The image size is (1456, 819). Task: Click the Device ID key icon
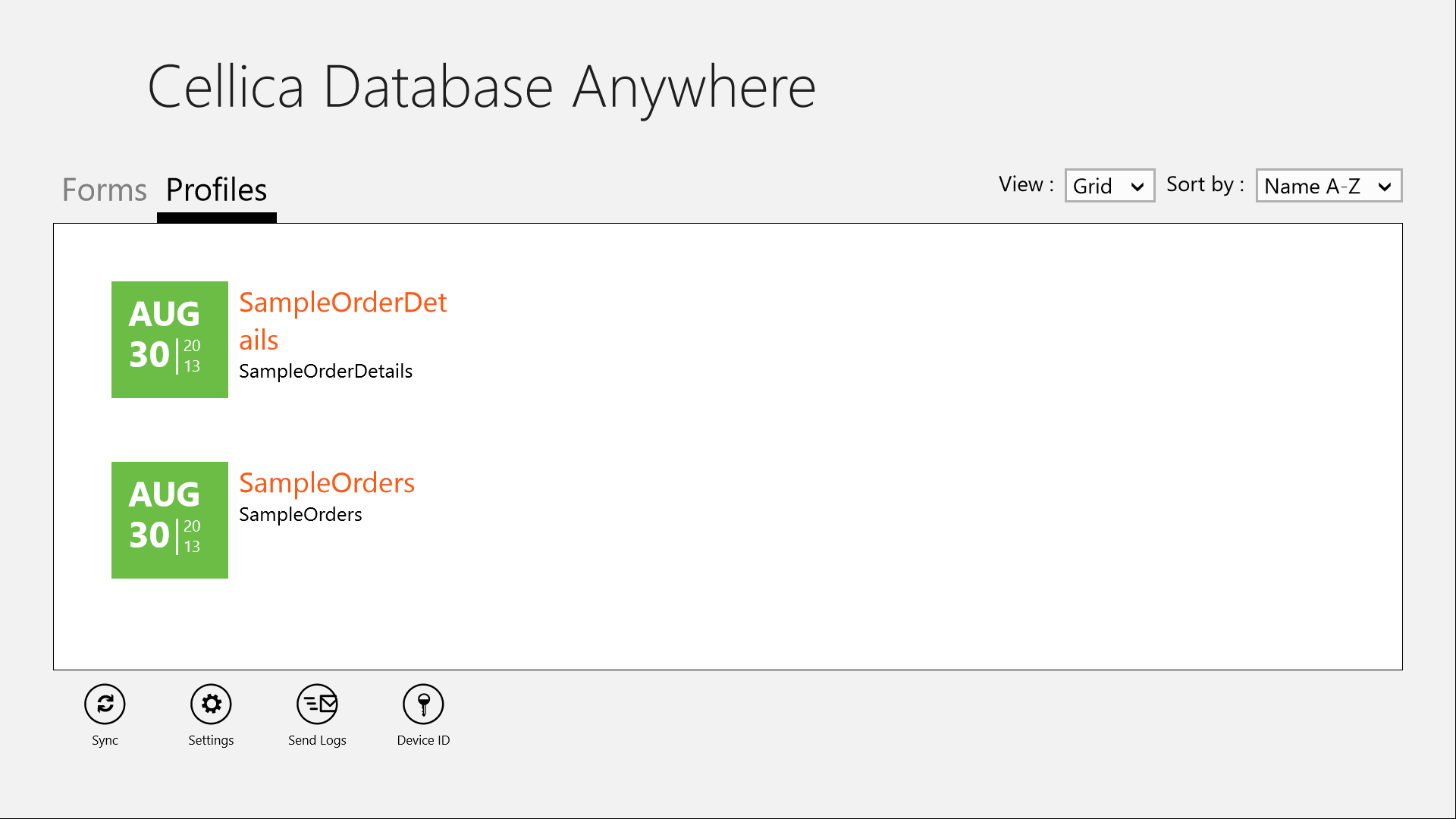[x=423, y=704]
